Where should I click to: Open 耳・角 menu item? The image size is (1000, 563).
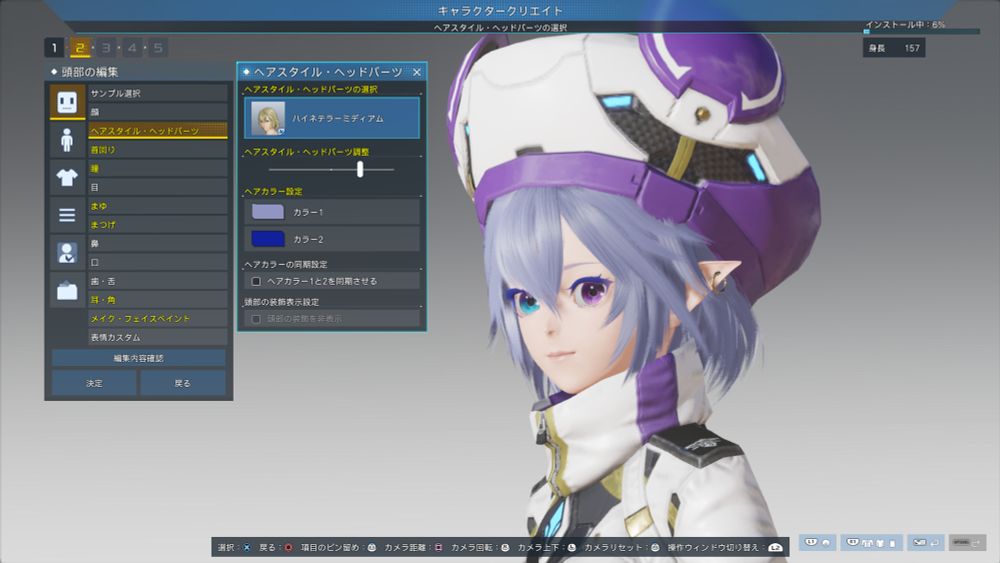(x=158, y=300)
